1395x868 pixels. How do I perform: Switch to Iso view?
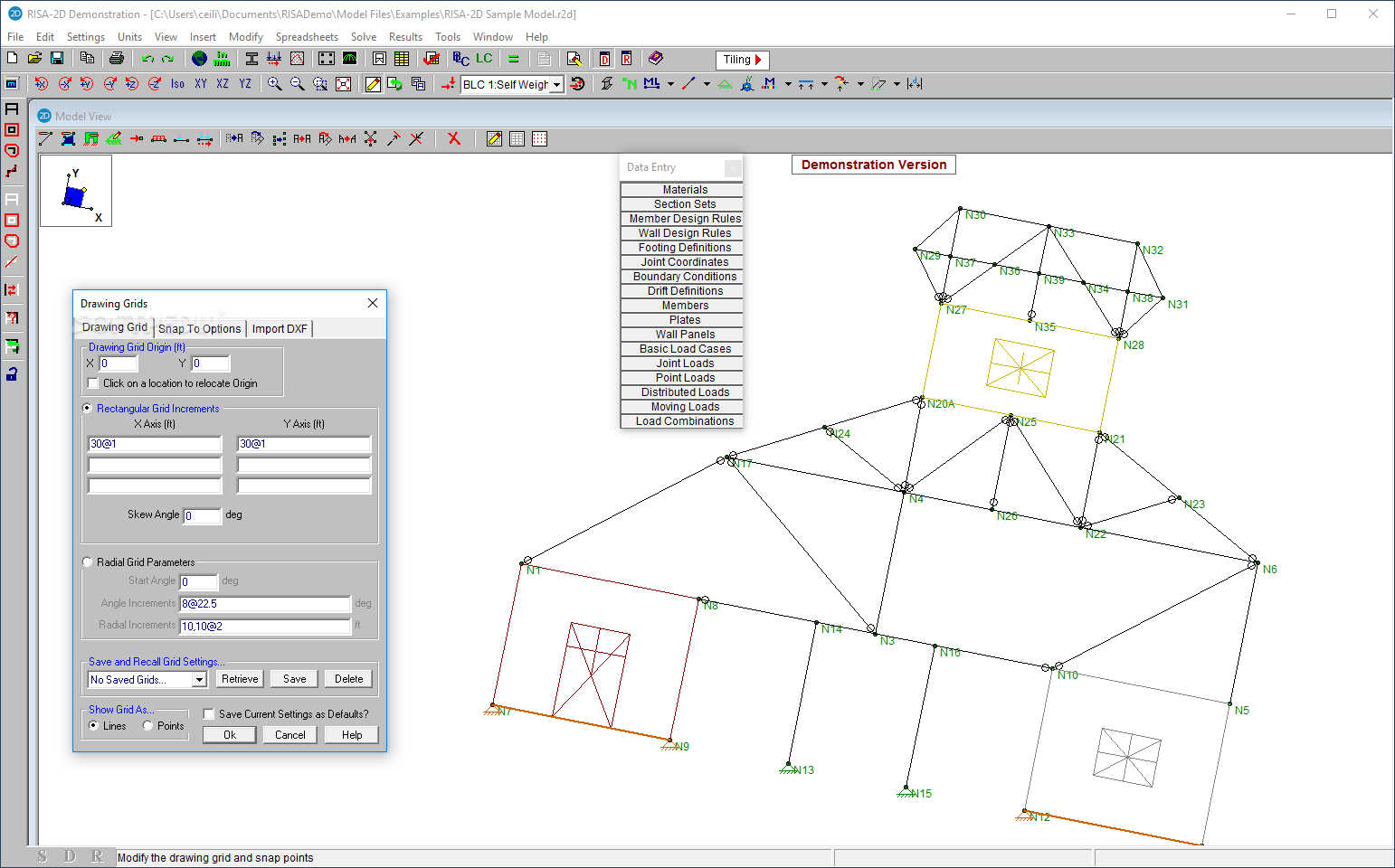point(177,84)
